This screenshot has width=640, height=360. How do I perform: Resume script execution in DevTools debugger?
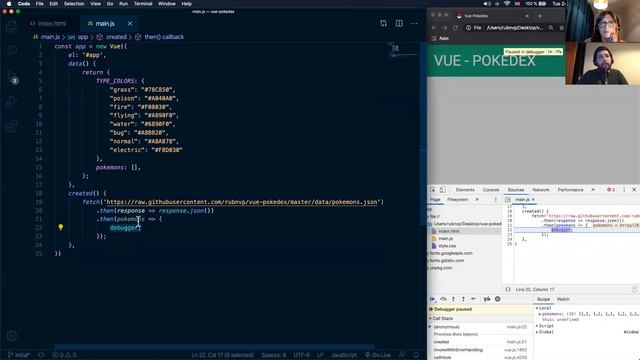432,299
